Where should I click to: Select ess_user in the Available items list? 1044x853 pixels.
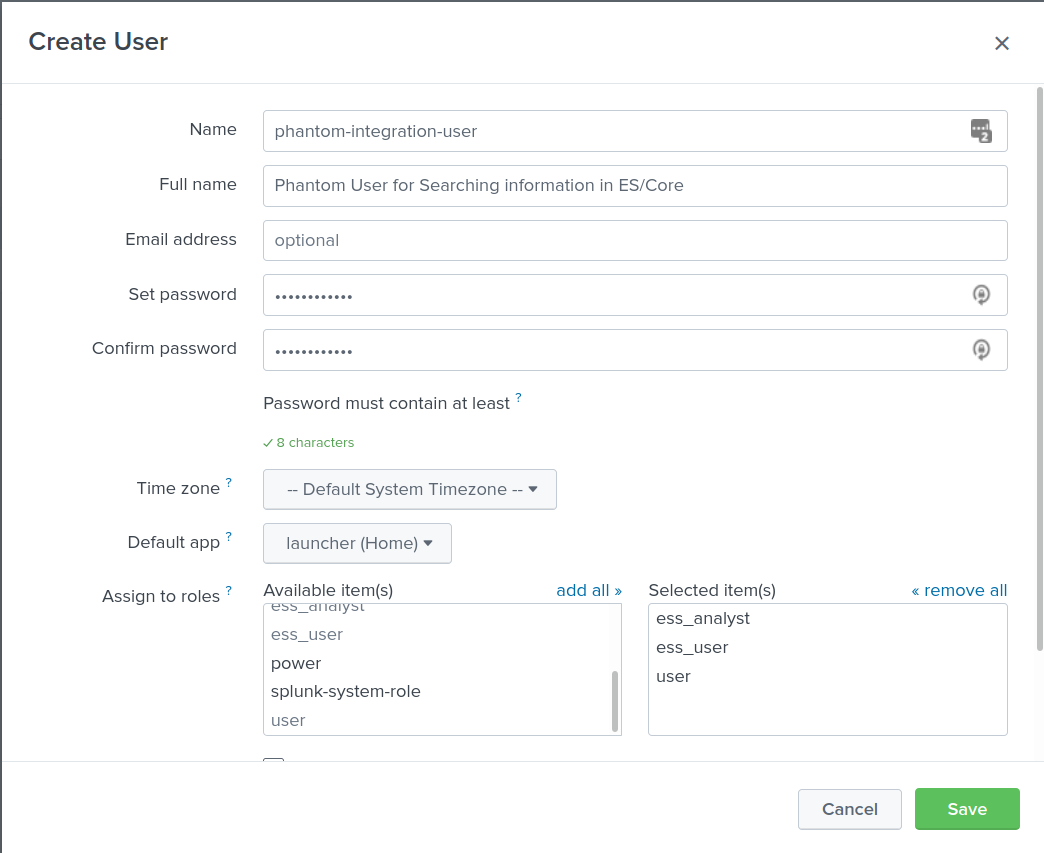[x=306, y=634]
